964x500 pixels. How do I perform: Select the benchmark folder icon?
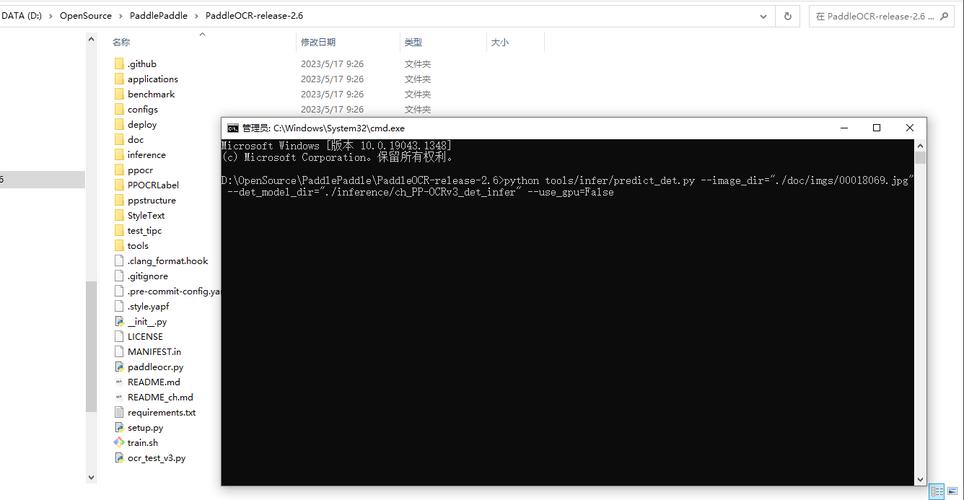[x=119, y=94]
